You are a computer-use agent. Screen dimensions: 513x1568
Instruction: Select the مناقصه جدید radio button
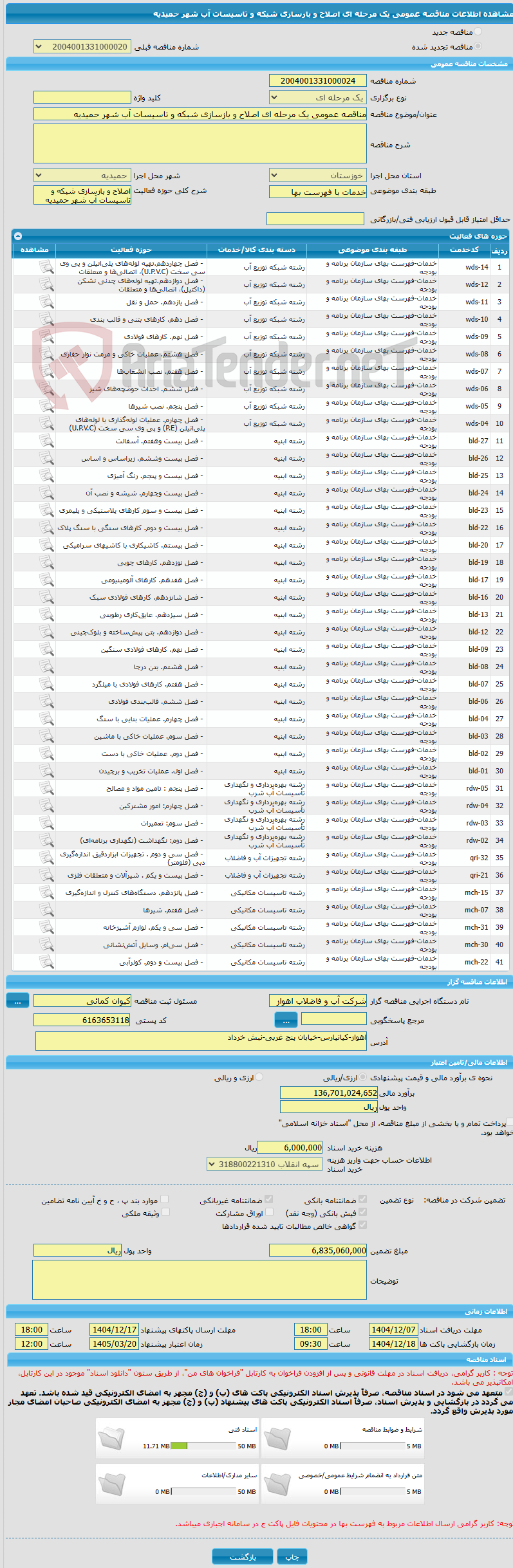[x=478, y=32]
